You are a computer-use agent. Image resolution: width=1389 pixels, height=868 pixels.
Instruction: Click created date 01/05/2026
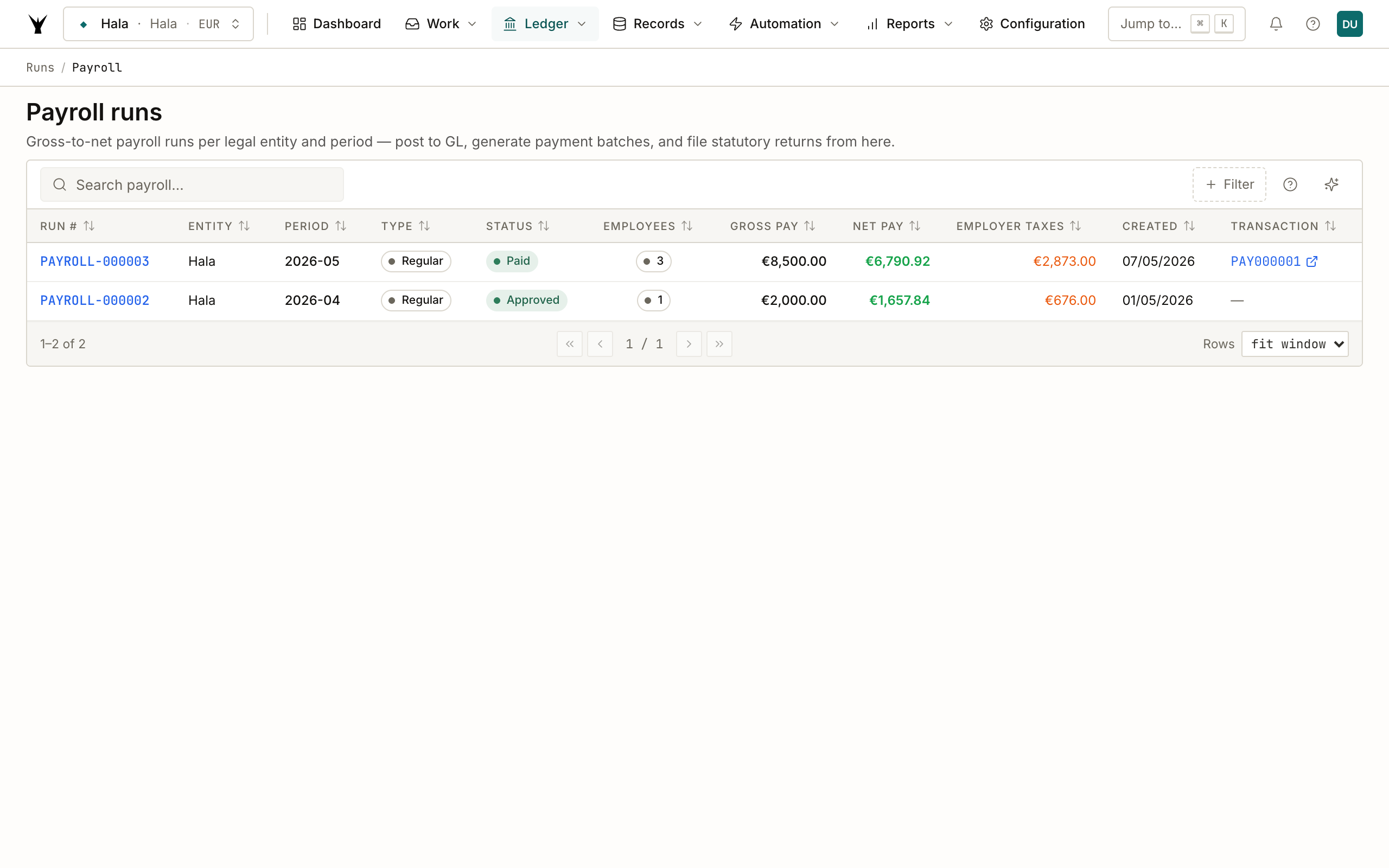[1157, 300]
